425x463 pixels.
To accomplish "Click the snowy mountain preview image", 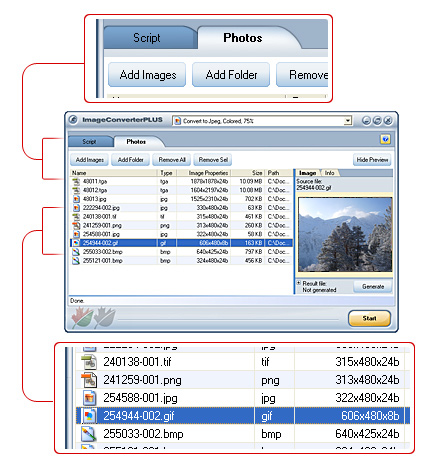I will coord(345,235).
